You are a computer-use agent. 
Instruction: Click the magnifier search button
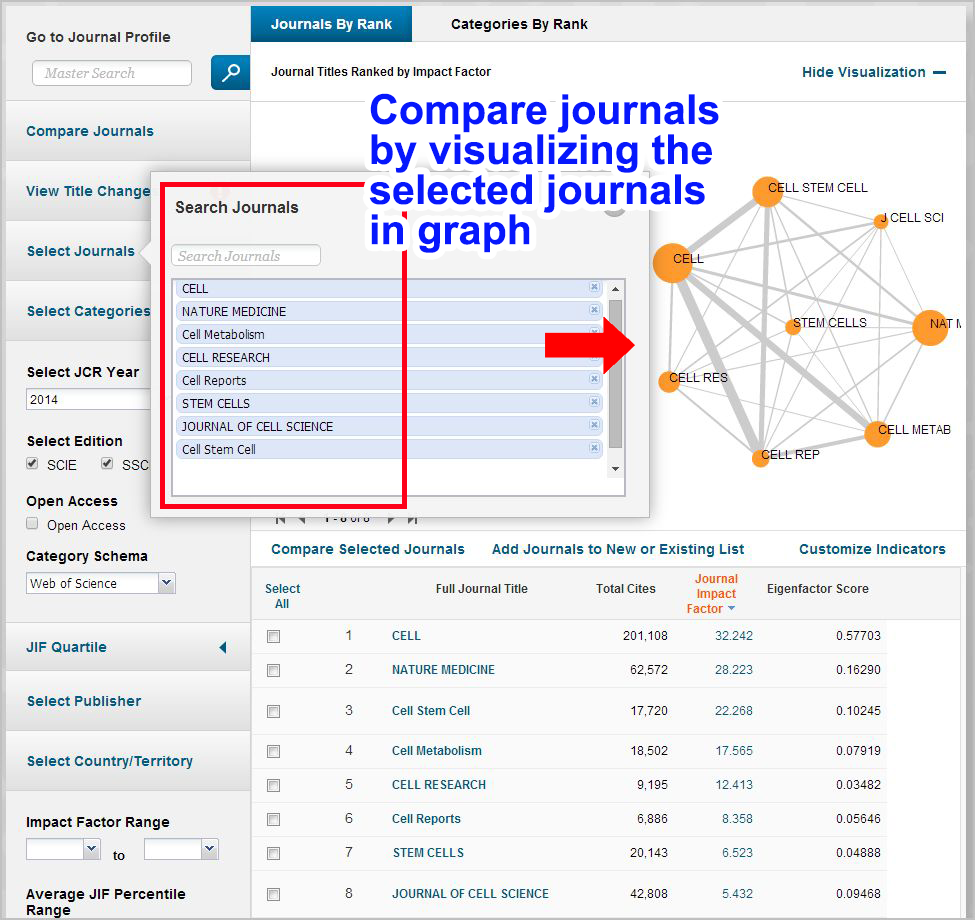tap(230, 73)
